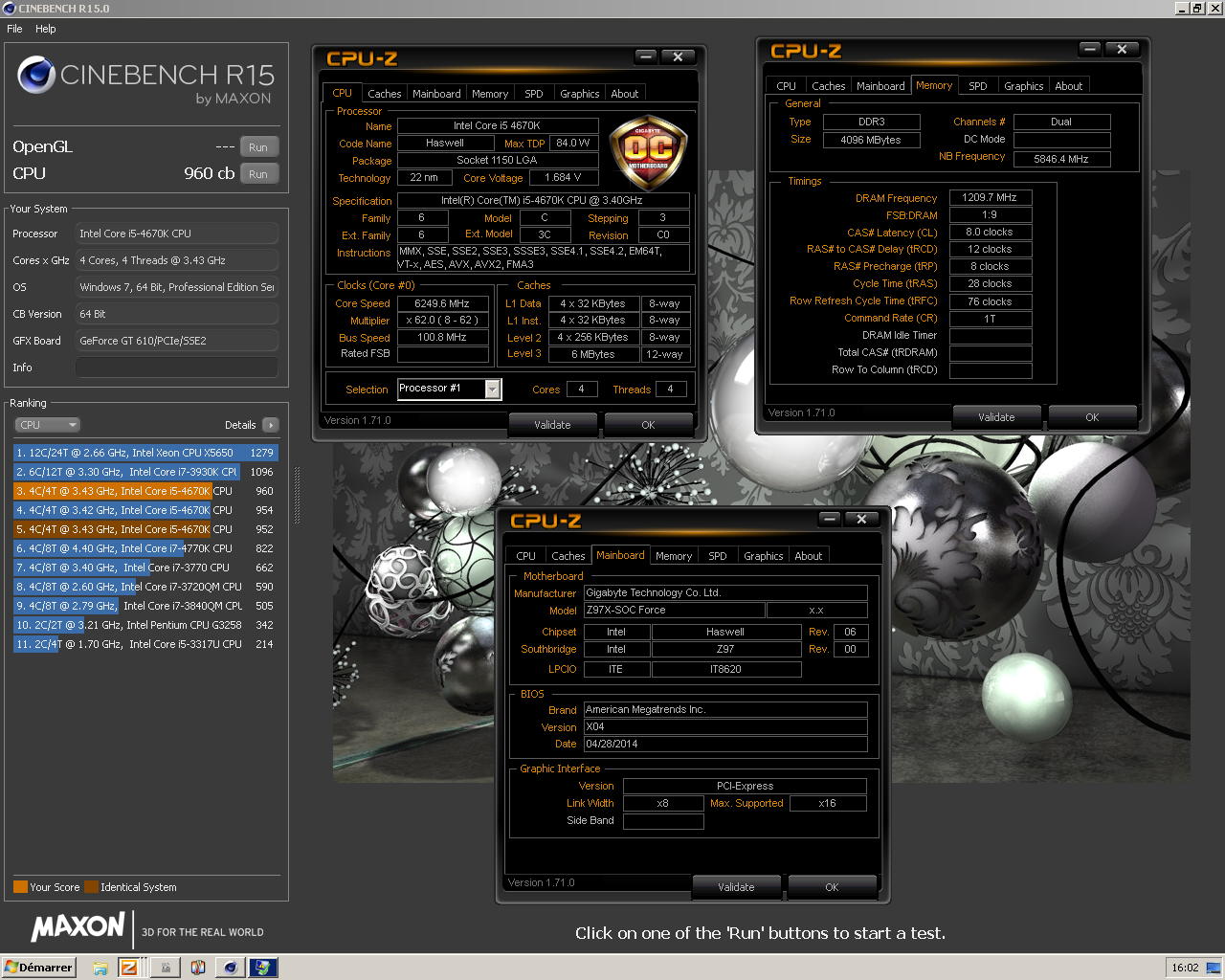Open Memory tab in CPU tab window

coord(490,94)
